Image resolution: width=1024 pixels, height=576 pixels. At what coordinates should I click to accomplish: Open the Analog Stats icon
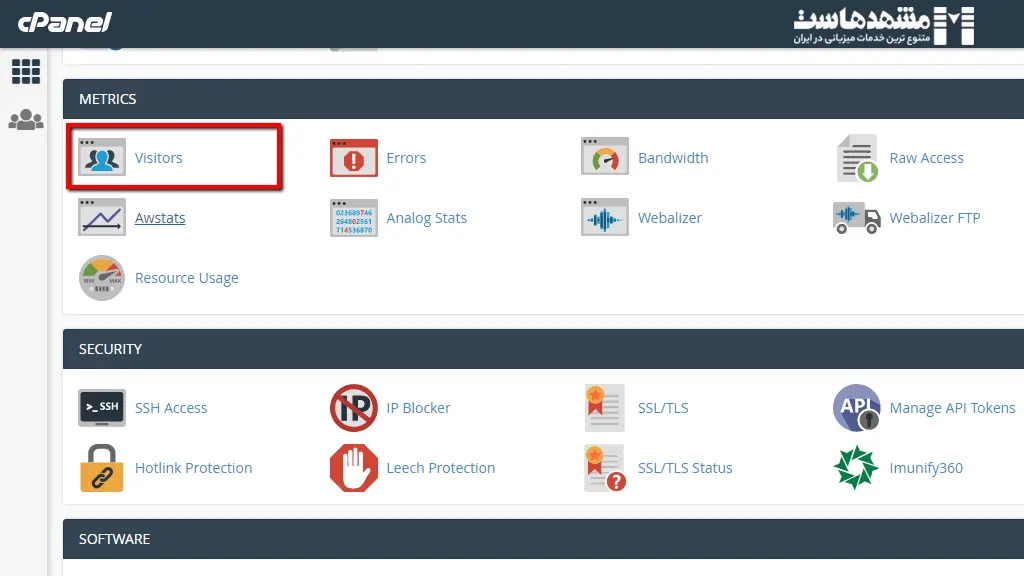(x=354, y=218)
